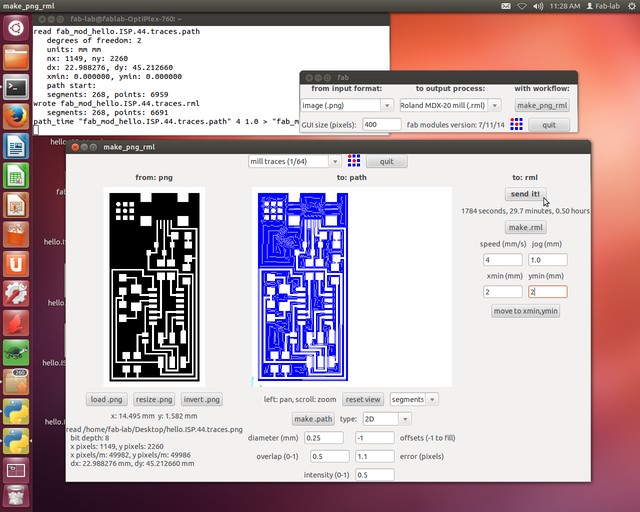Open Ubuntu Software Center icon

16,234
